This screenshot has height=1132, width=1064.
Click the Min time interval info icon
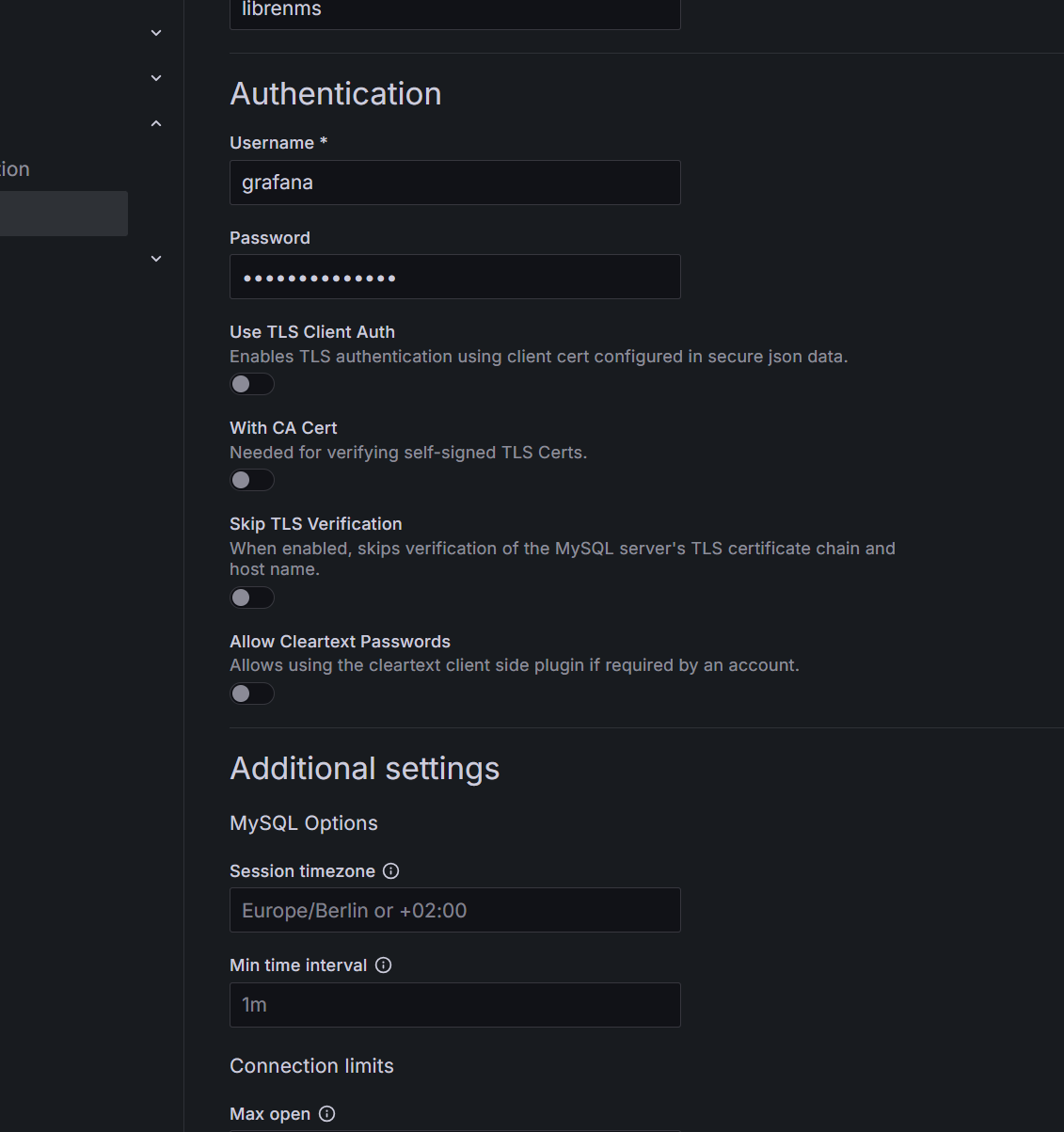[383, 965]
